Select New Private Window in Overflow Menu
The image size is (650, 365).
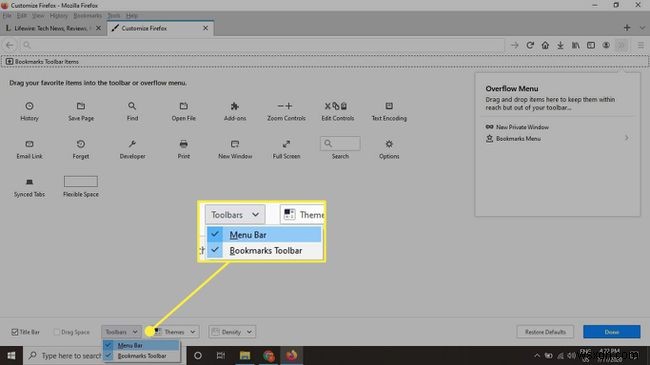click(557, 127)
